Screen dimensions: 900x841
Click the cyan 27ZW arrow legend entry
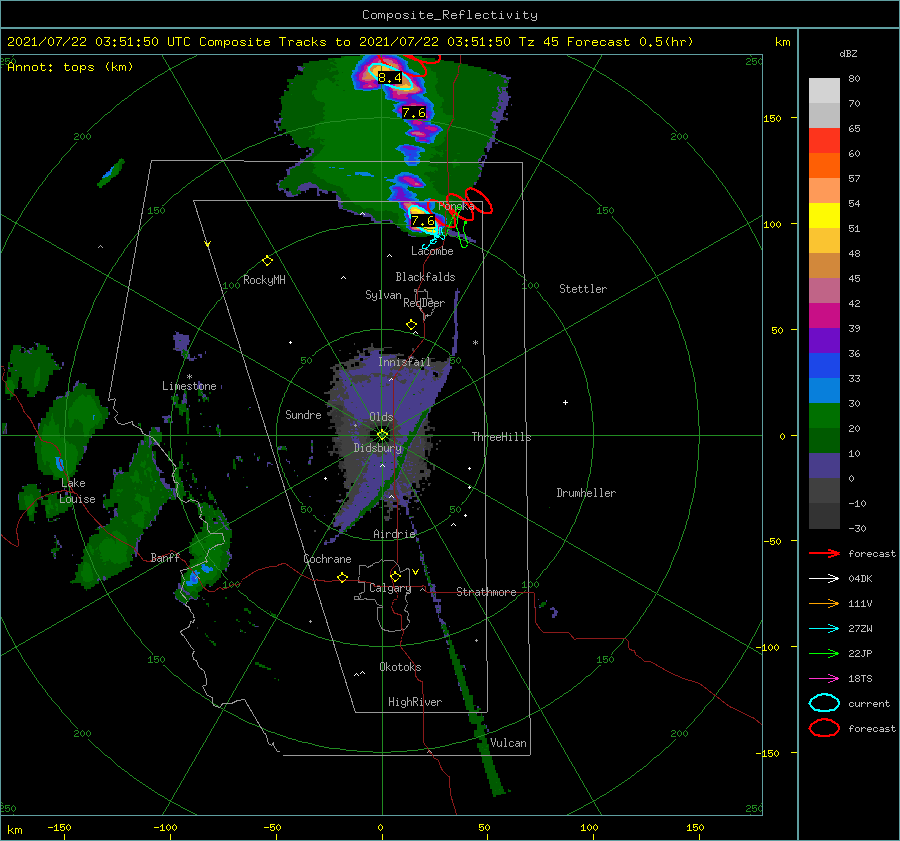(x=825, y=629)
